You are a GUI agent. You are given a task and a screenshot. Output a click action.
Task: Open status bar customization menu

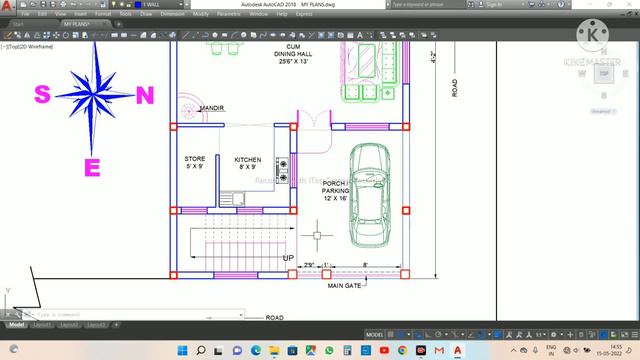[635, 335]
